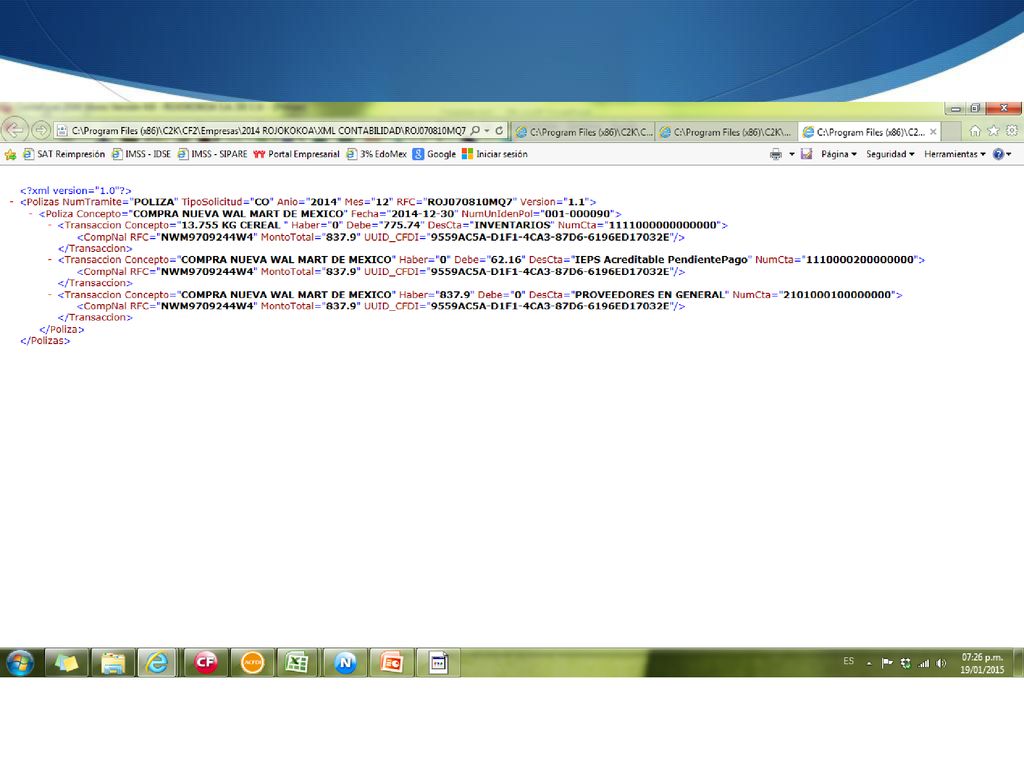Viewport: 1024px width, 768px height.
Task: Open the Portal Empresarial favorite
Action: 297,154
